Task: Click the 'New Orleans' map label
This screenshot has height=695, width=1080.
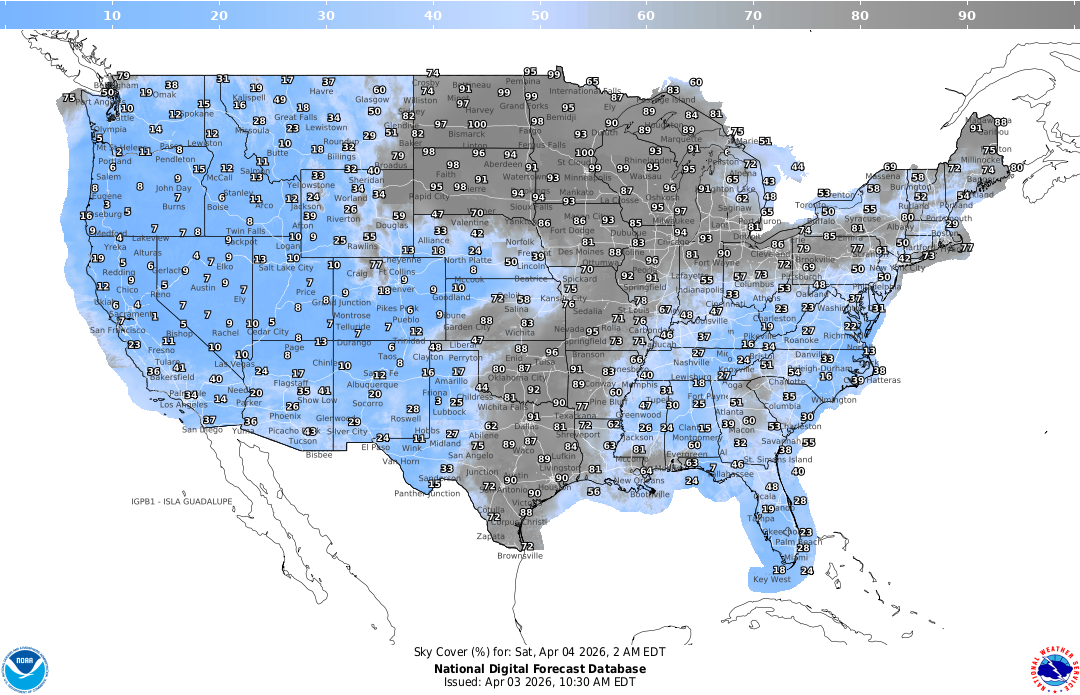Action: coord(638,480)
